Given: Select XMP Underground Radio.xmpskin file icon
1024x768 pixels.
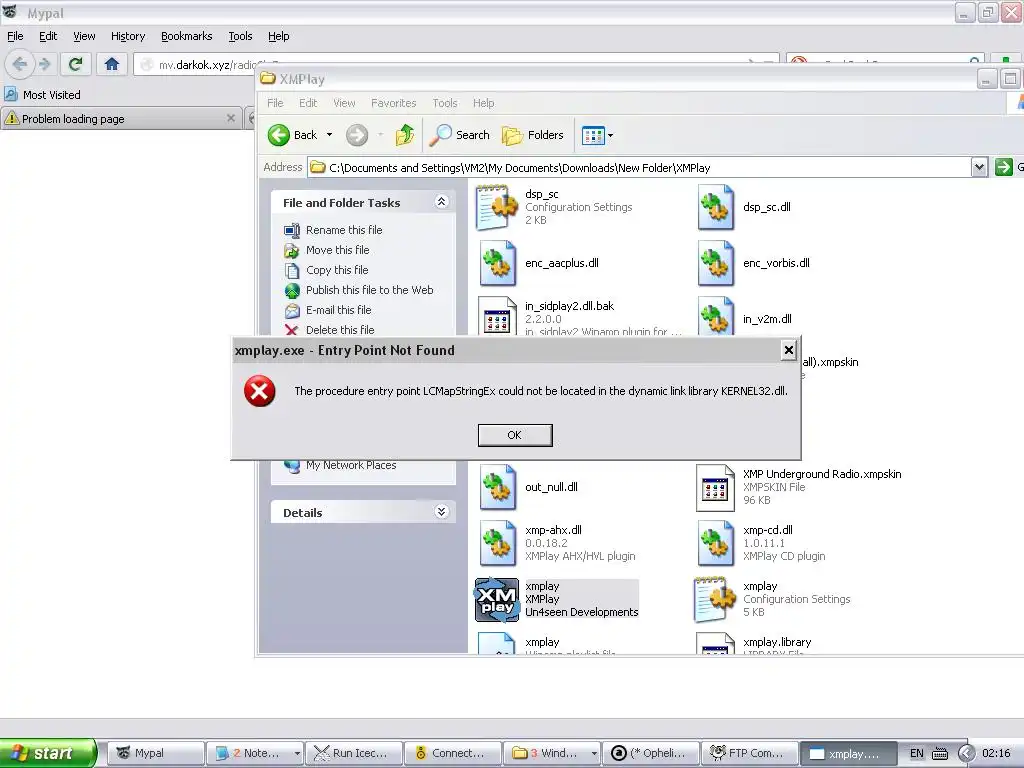Looking at the screenshot, I should click(715, 488).
